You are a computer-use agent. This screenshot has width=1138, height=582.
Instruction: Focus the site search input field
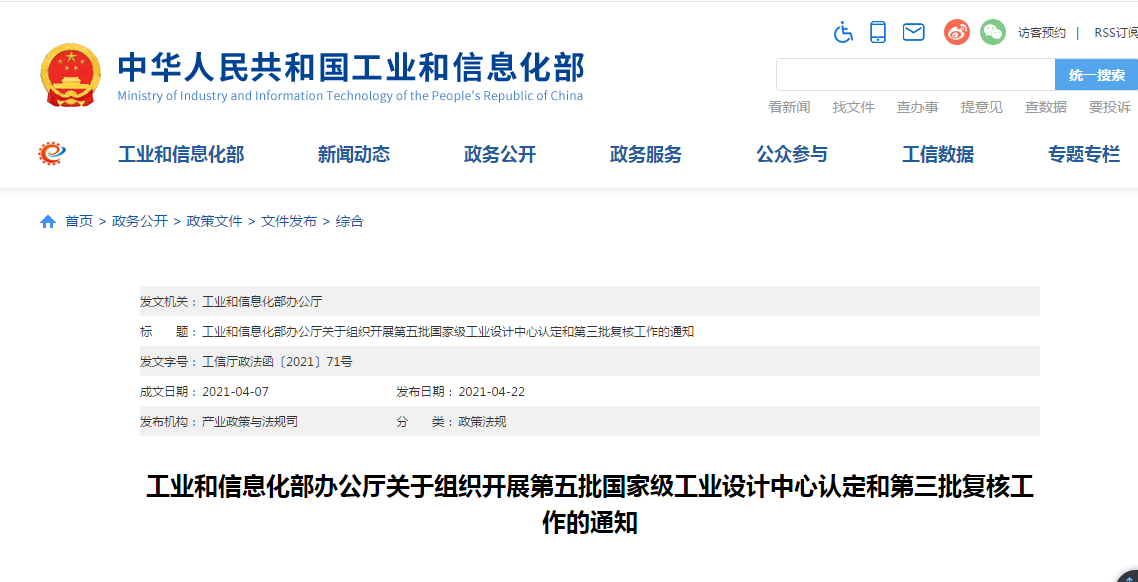point(915,75)
